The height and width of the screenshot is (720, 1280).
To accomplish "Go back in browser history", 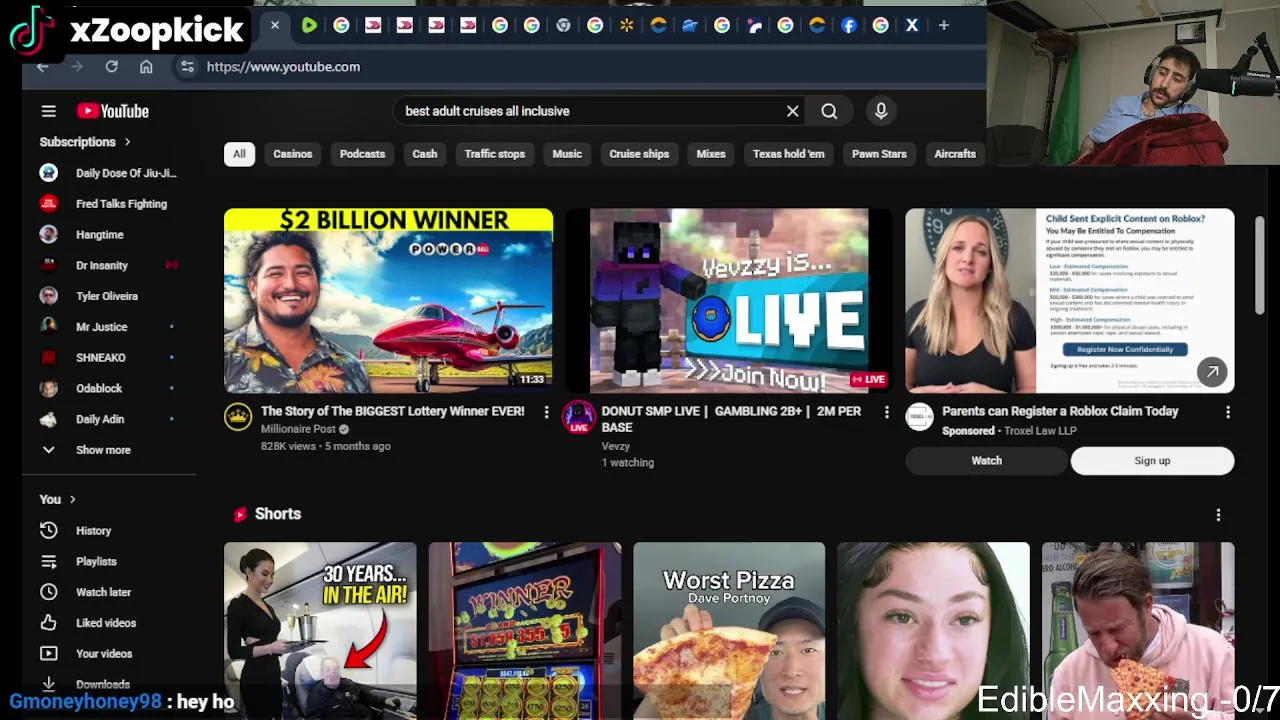I will pyautogui.click(x=42, y=66).
